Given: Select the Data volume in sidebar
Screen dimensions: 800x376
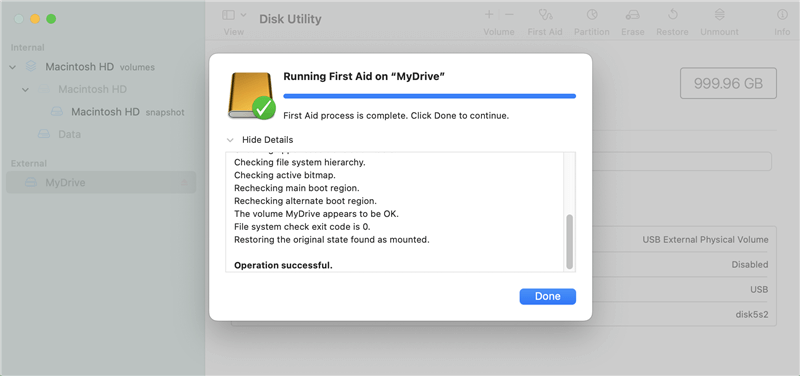Looking at the screenshot, I should click(69, 134).
